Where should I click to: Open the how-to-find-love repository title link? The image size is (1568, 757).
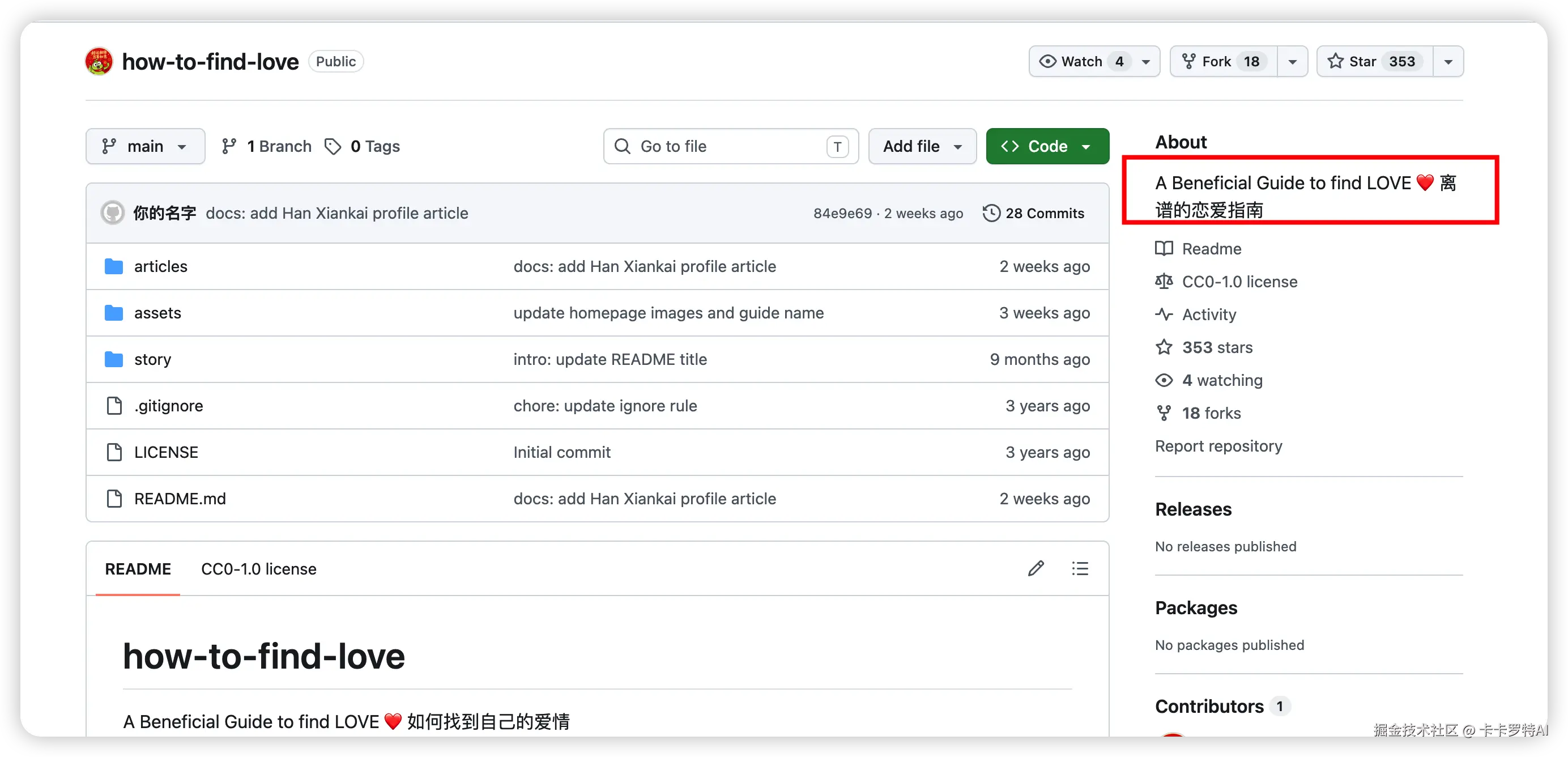click(x=210, y=62)
